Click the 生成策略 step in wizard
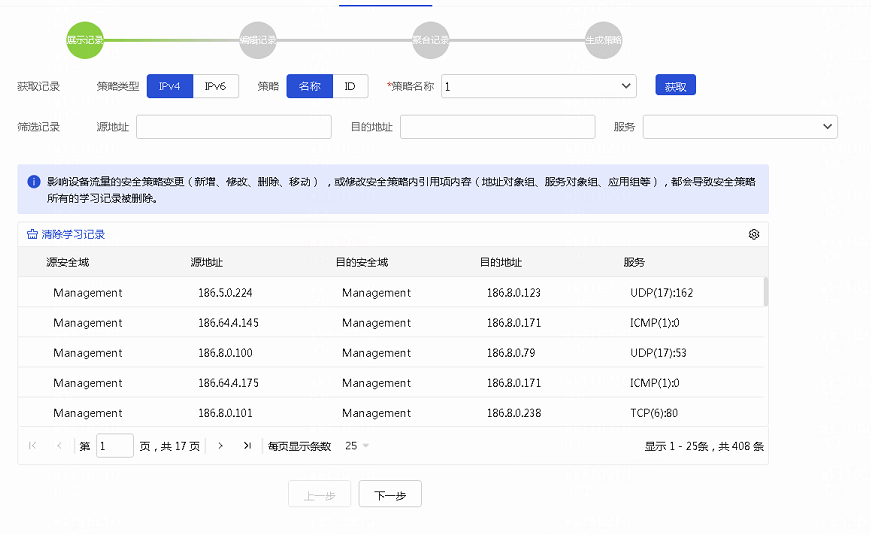Image resolution: width=871 pixels, height=535 pixels. (603, 40)
